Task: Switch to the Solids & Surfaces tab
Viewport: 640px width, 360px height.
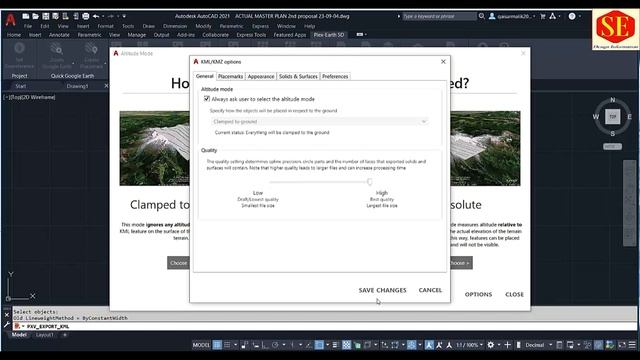Action: [298, 76]
